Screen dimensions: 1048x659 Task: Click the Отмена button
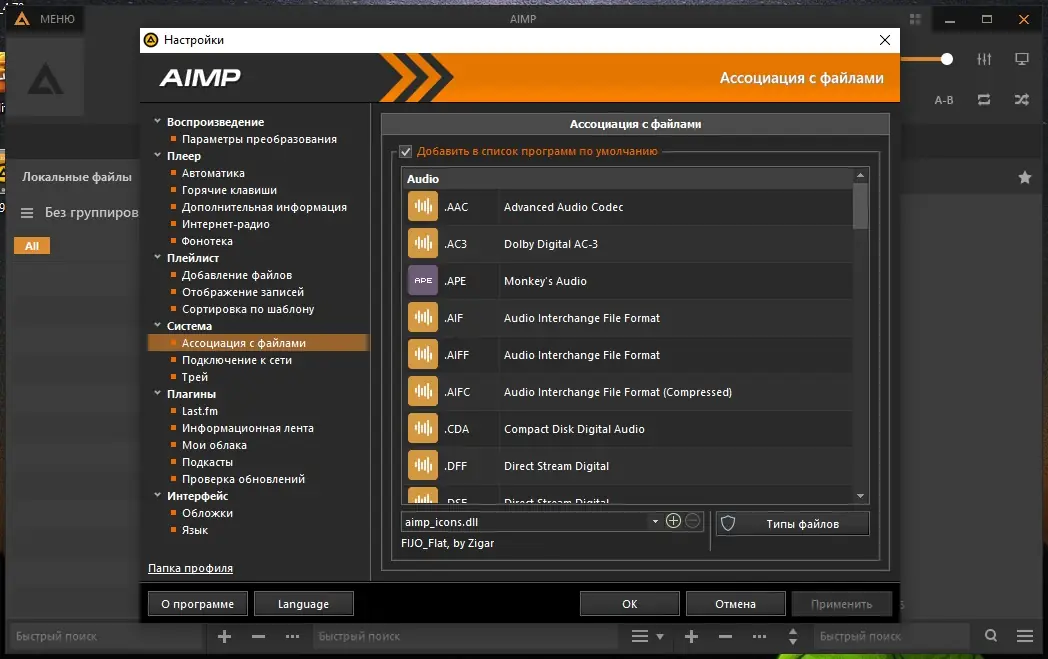pyautogui.click(x=735, y=604)
